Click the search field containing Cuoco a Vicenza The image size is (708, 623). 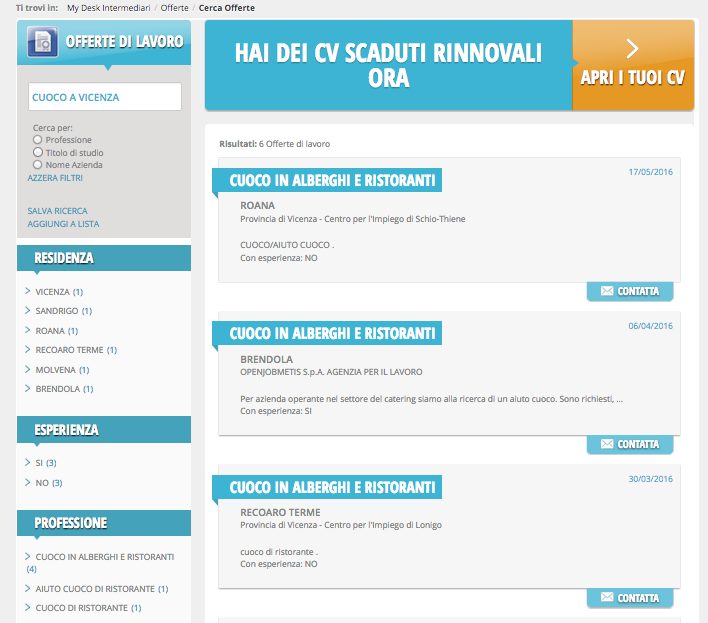coord(104,97)
